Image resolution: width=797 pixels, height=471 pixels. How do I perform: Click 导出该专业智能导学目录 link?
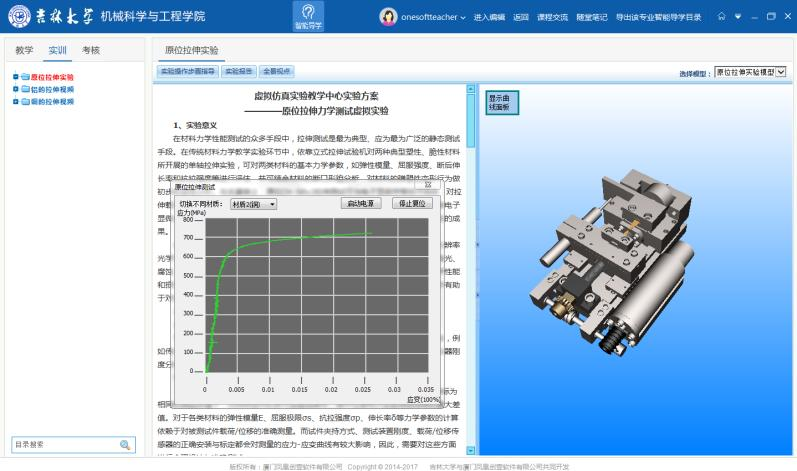[x=659, y=17]
